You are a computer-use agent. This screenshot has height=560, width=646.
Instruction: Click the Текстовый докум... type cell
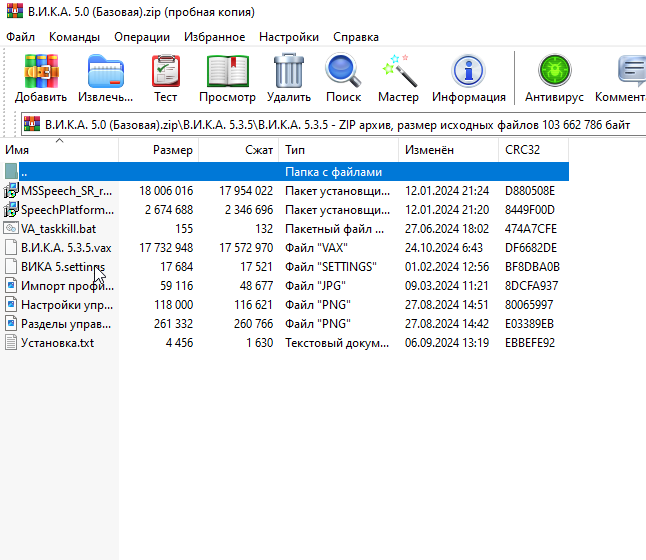point(337,342)
